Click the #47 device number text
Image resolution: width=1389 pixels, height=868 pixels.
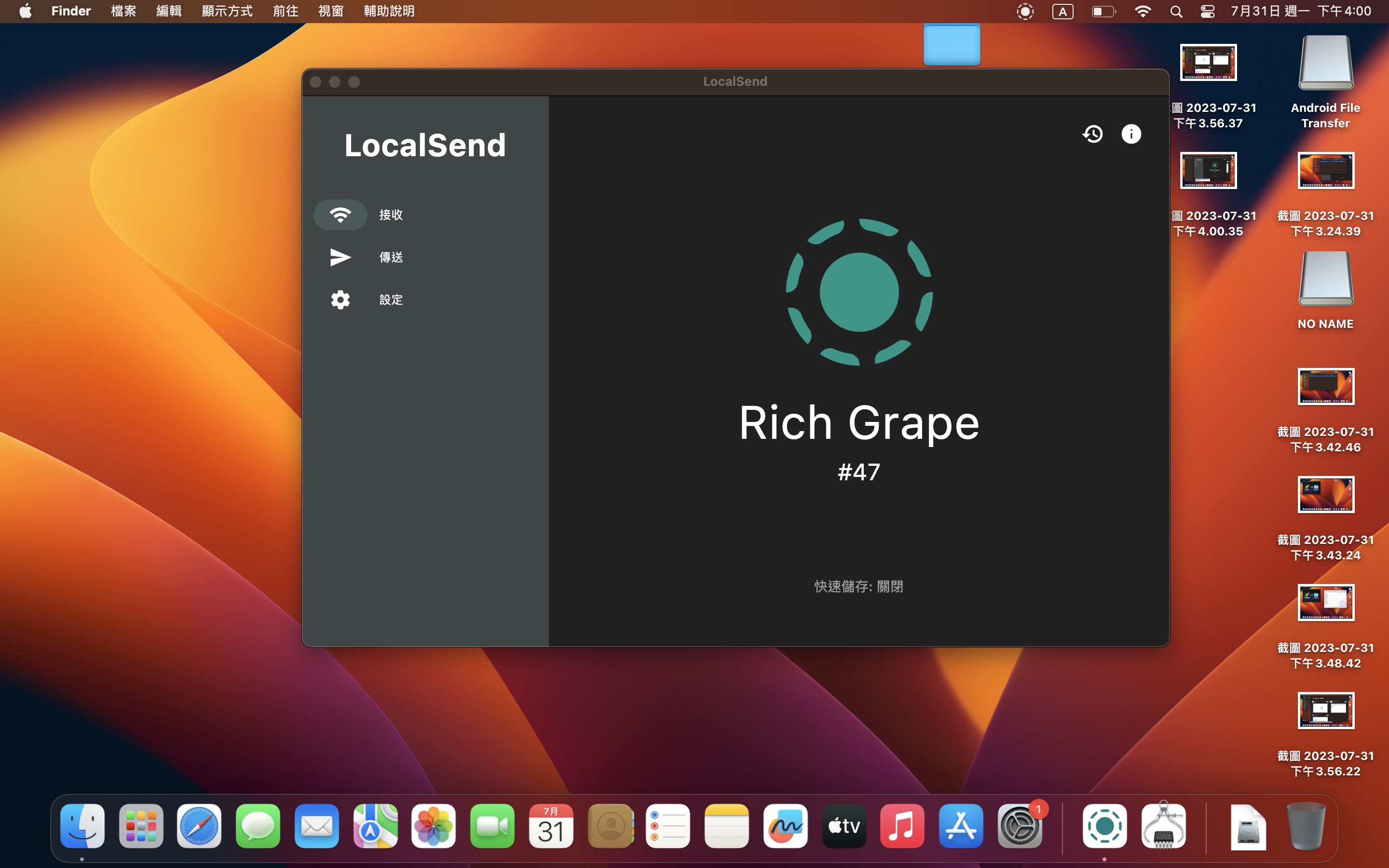coord(858,472)
